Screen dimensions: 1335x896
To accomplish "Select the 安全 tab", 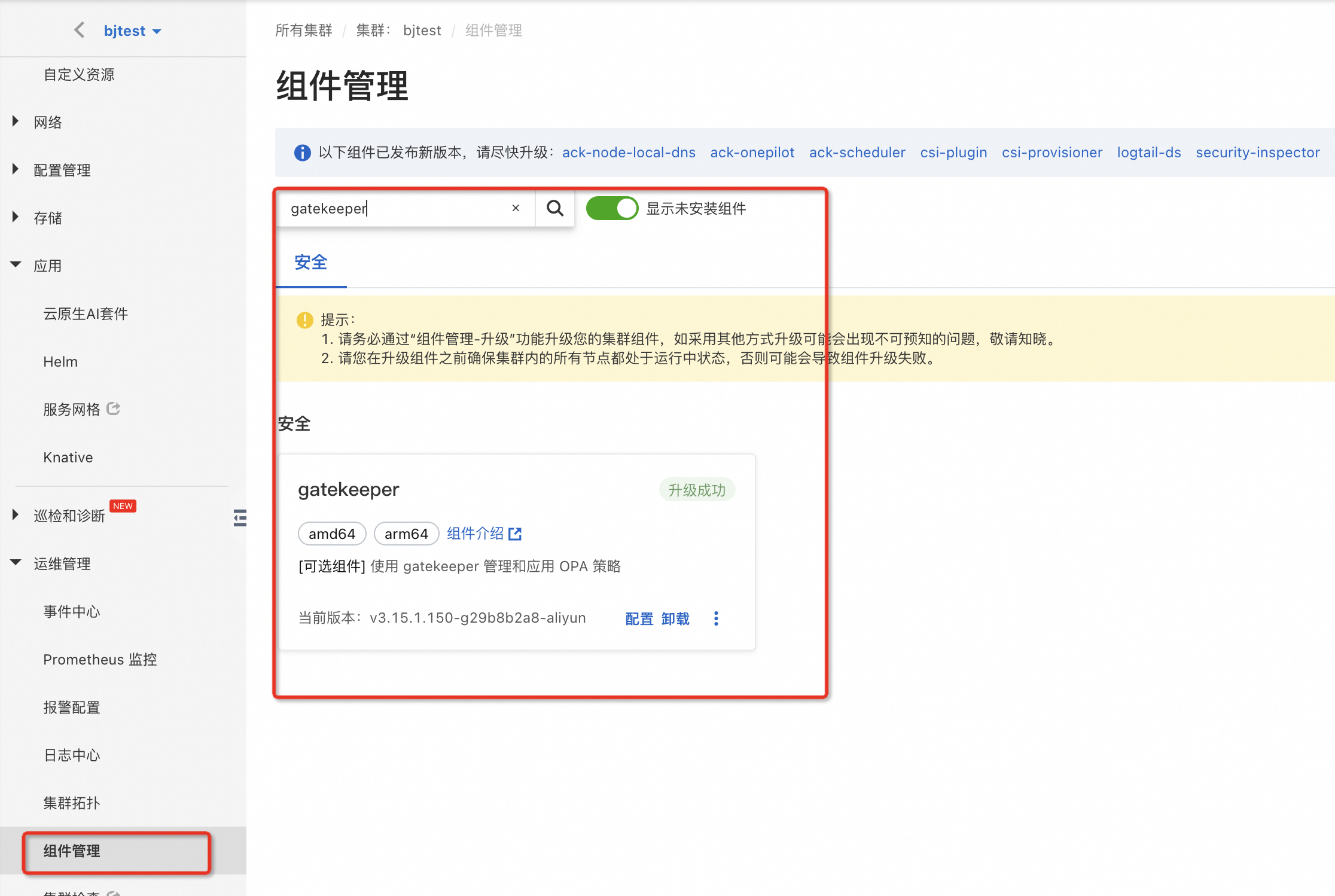I will tap(310, 263).
